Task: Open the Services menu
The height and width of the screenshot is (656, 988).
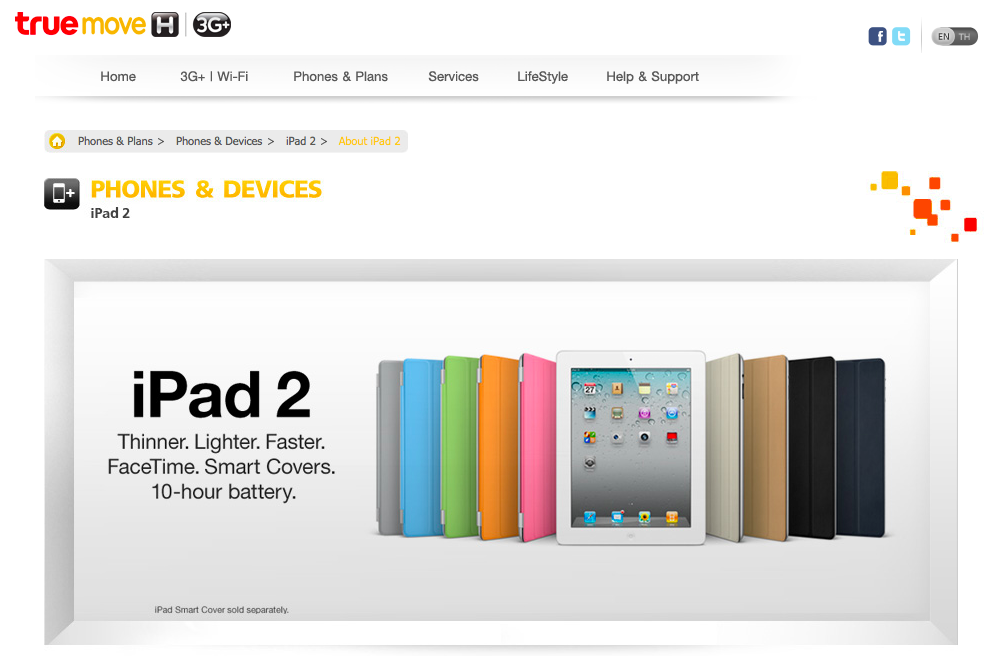Action: [x=454, y=77]
